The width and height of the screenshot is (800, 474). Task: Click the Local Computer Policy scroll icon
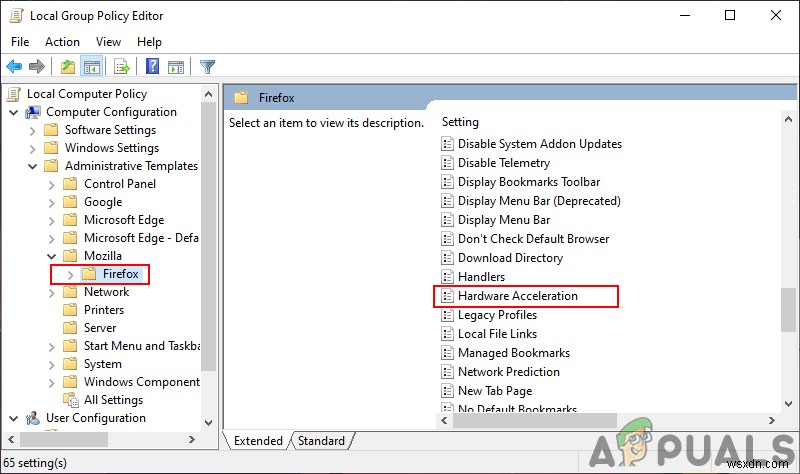14,94
